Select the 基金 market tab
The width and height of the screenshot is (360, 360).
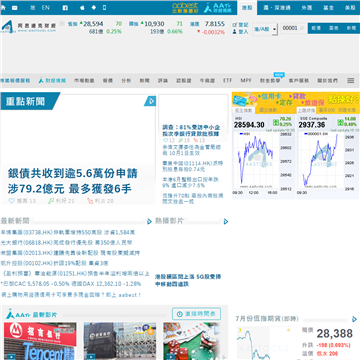point(329,8)
